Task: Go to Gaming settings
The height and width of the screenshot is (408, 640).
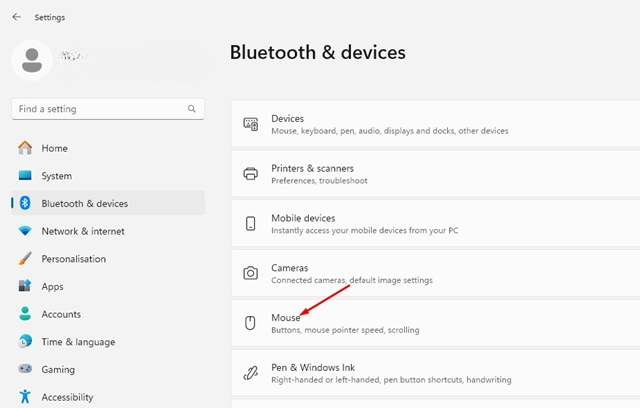Action: pos(108,369)
